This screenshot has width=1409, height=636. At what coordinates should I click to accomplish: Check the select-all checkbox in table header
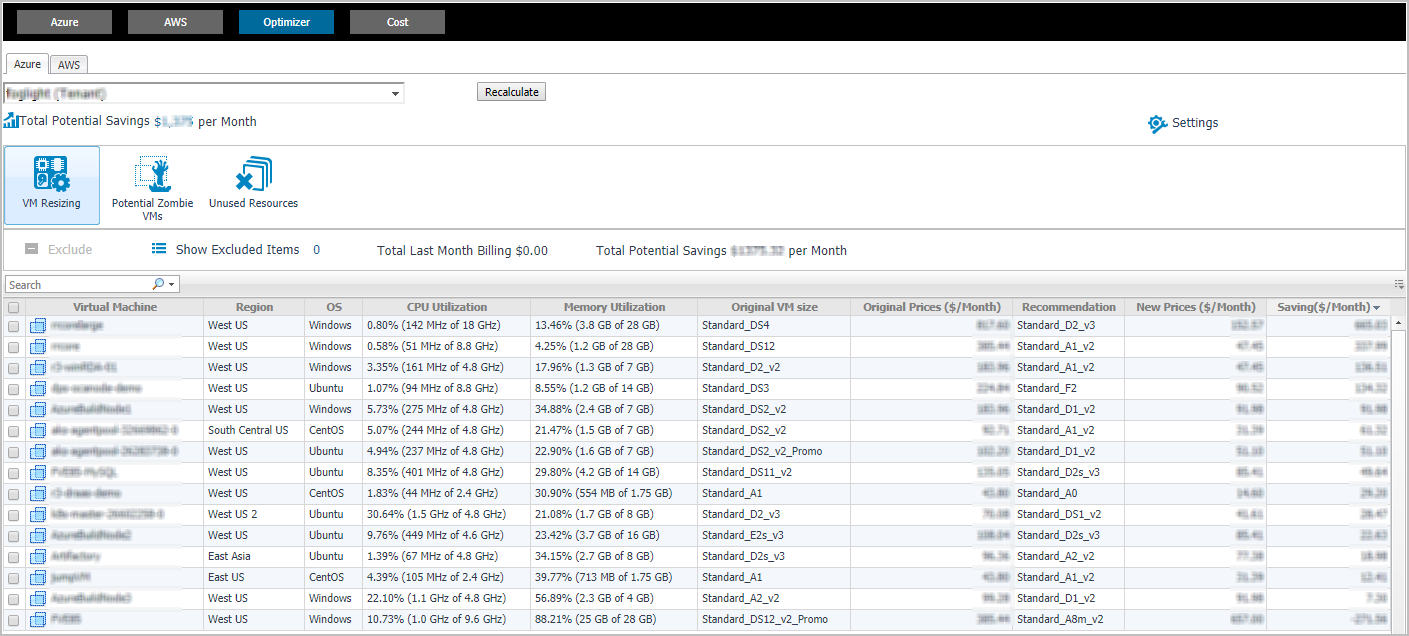(14, 308)
